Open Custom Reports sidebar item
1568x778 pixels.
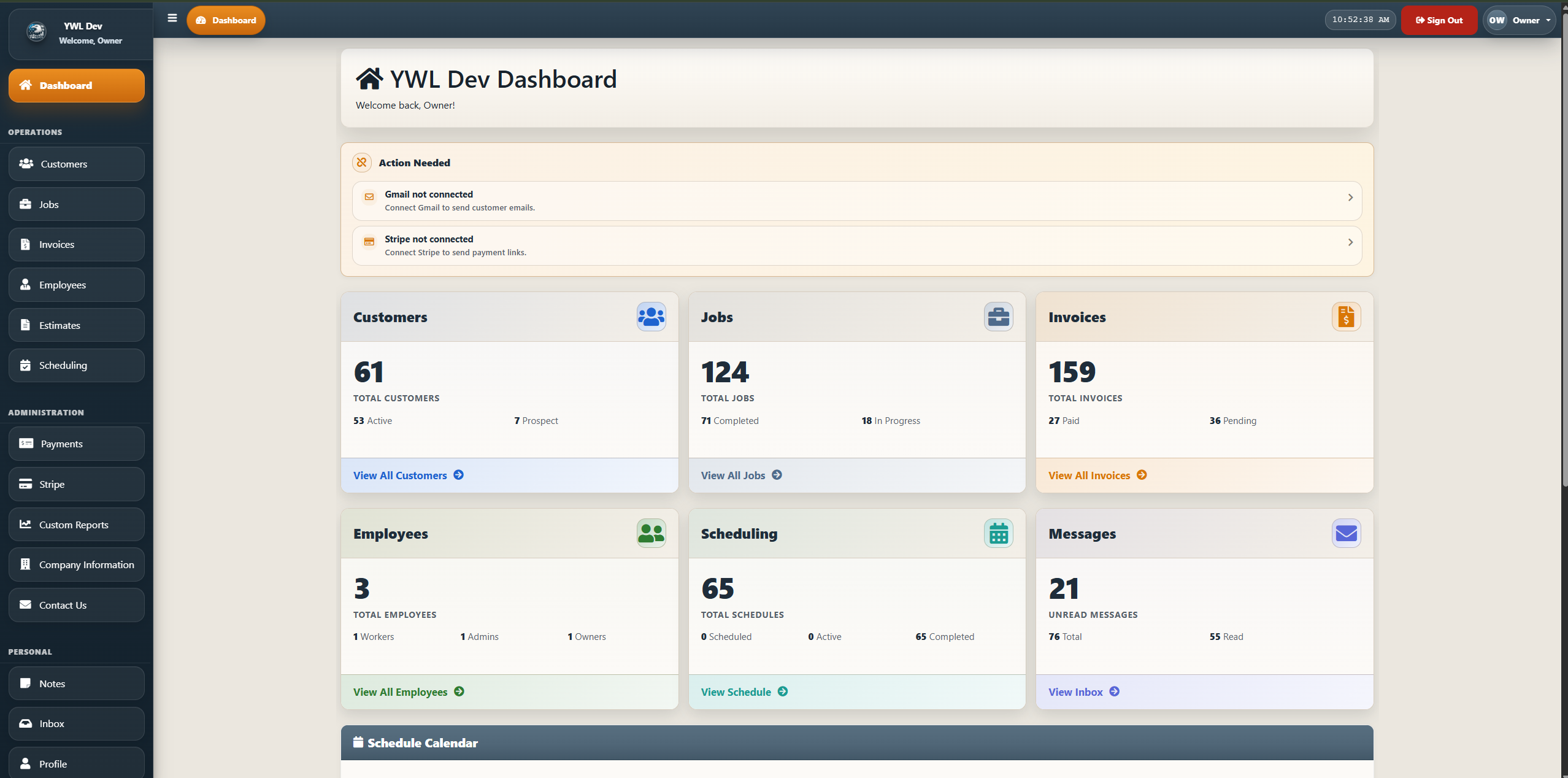click(x=77, y=525)
